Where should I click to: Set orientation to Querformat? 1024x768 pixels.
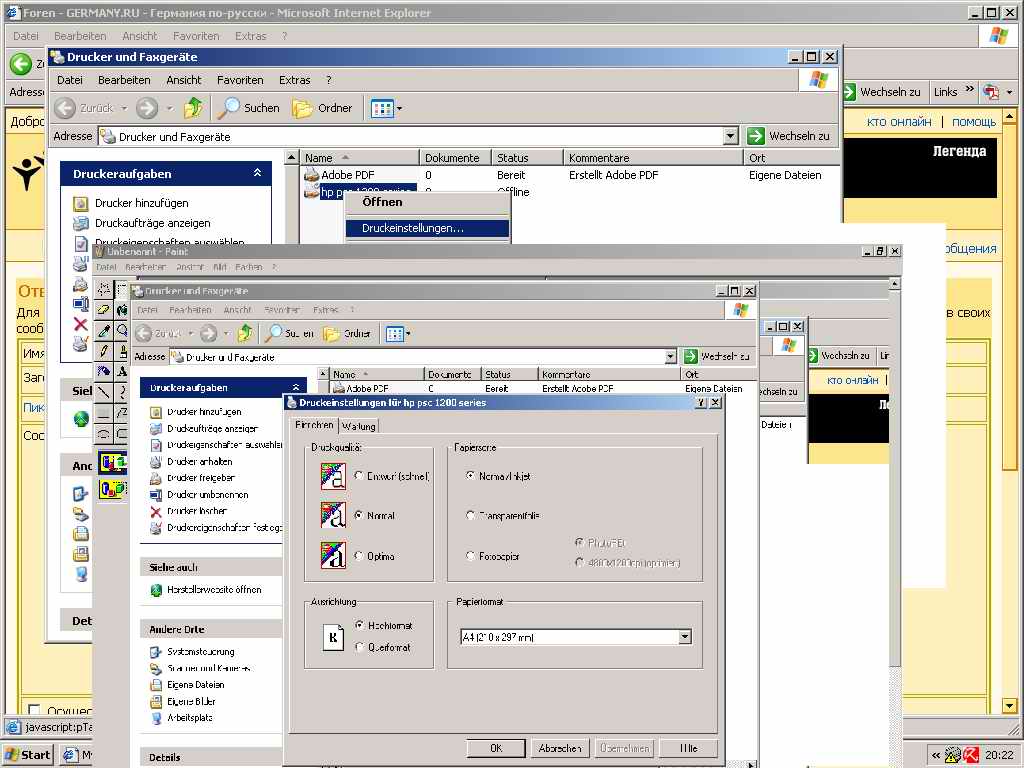[x=359, y=647]
